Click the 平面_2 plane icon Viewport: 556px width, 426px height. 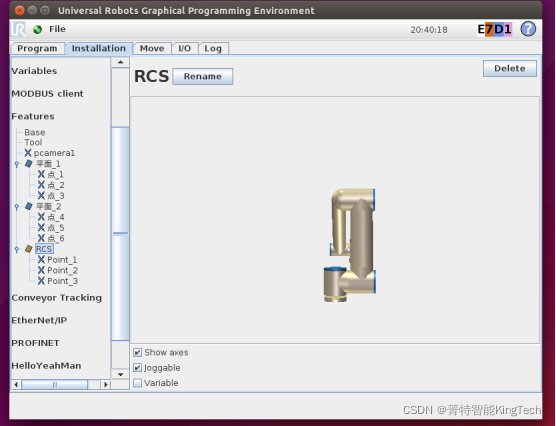(x=29, y=206)
